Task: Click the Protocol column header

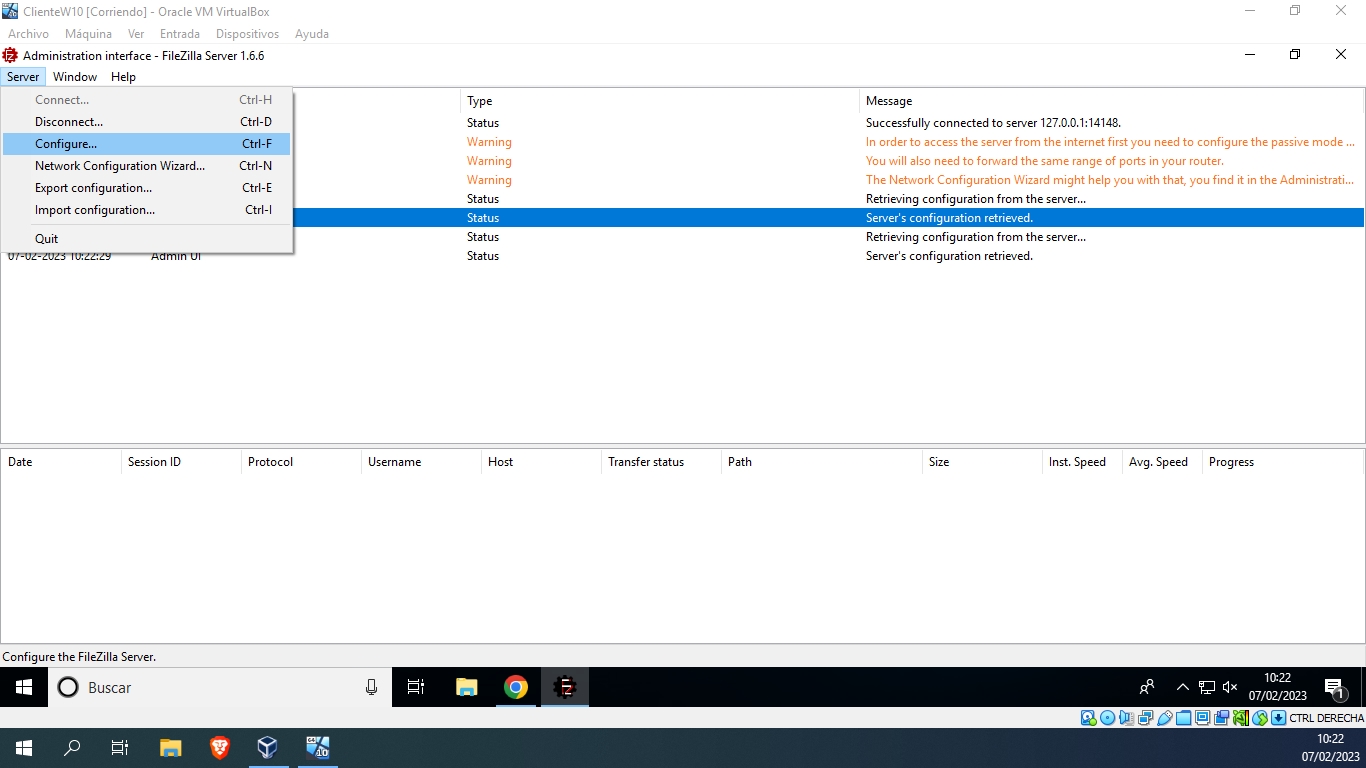Action: coord(300,462)
